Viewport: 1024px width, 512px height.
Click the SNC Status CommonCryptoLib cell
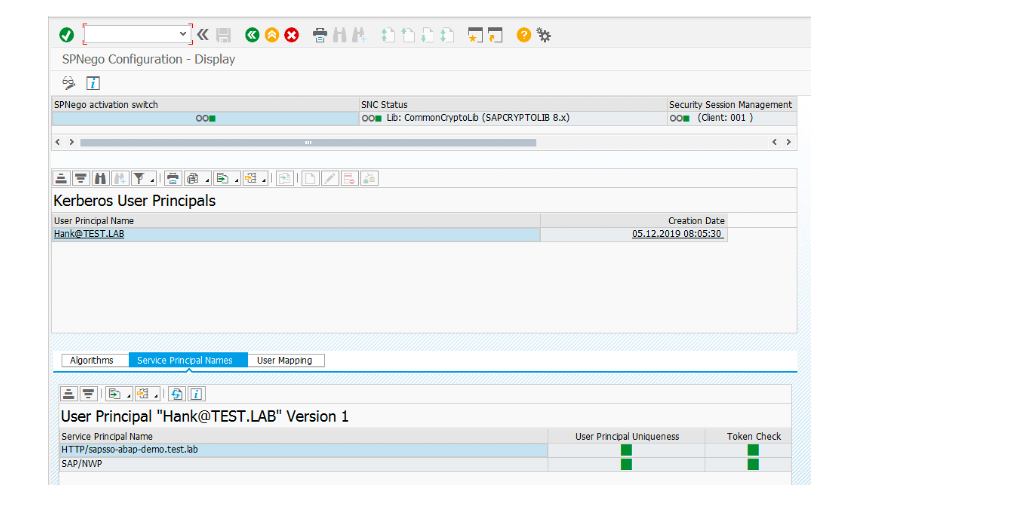pos(513,118)
